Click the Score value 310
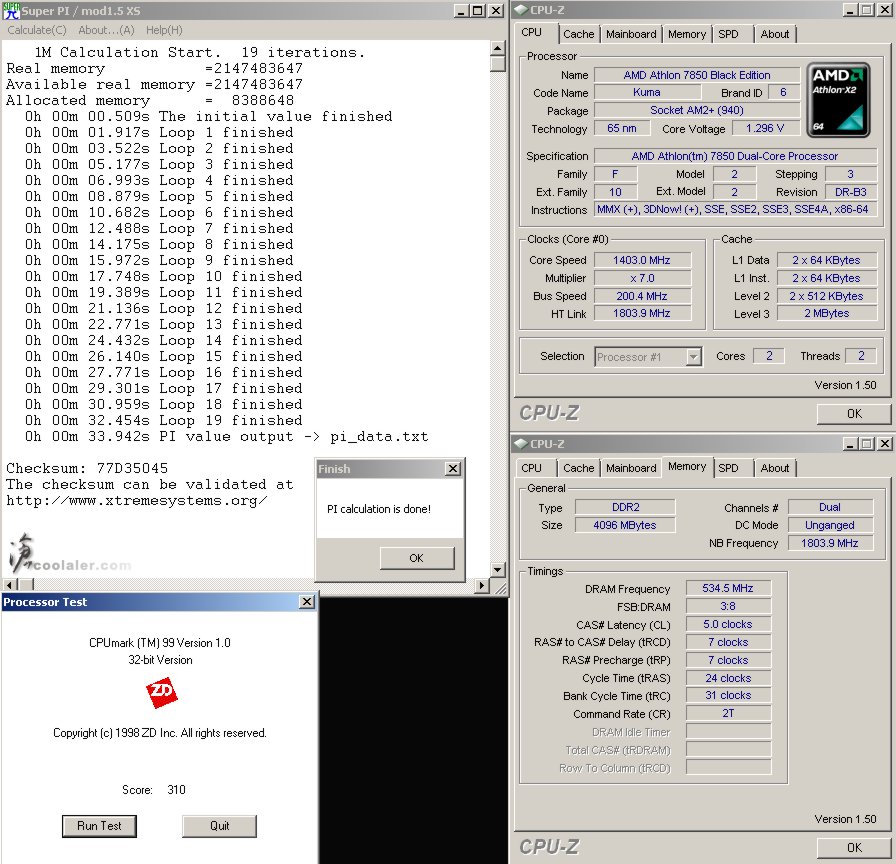This screenshot has width=896, height=864. pos(176,790)
